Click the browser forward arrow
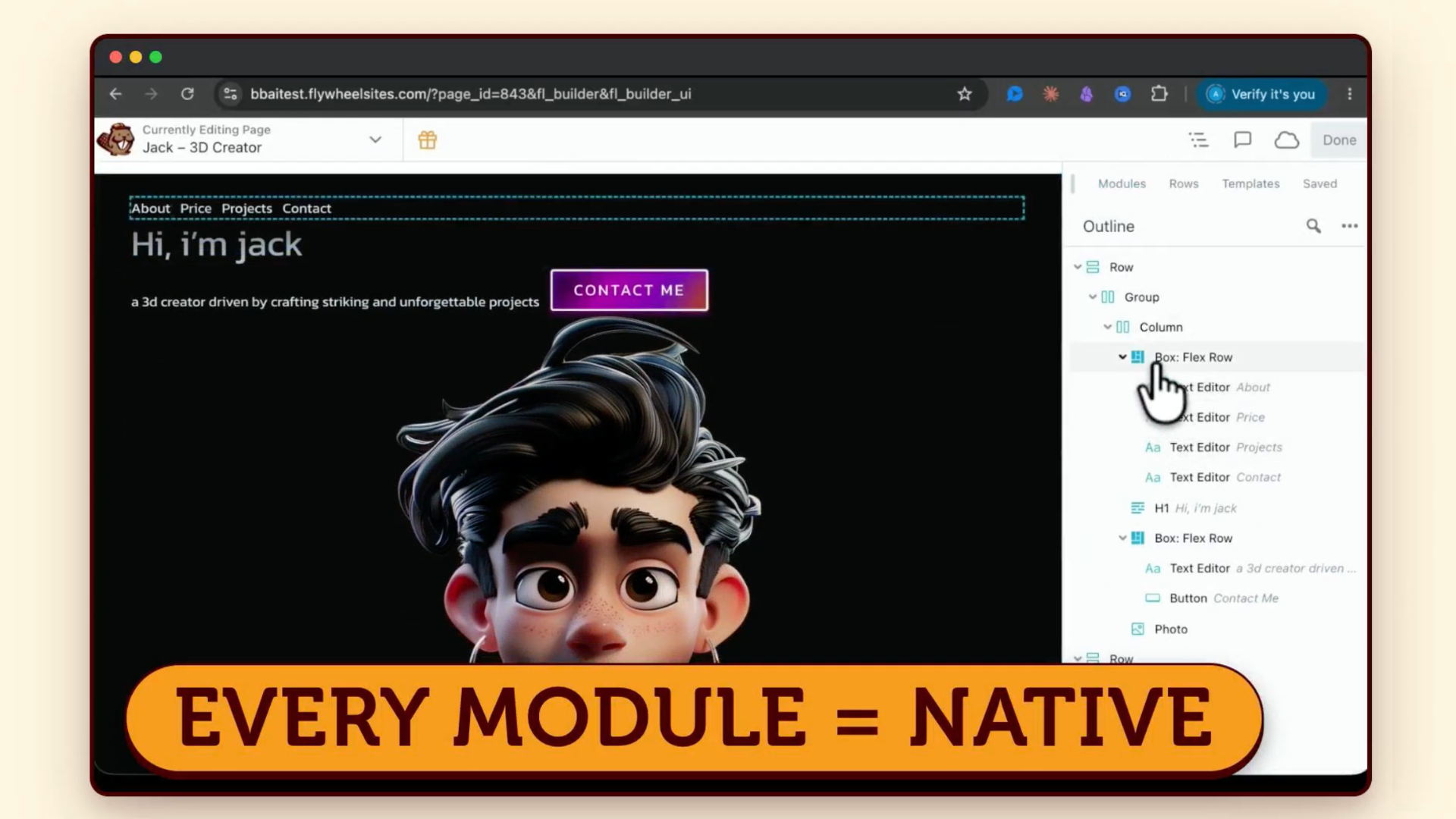 (x=151, y=94)
